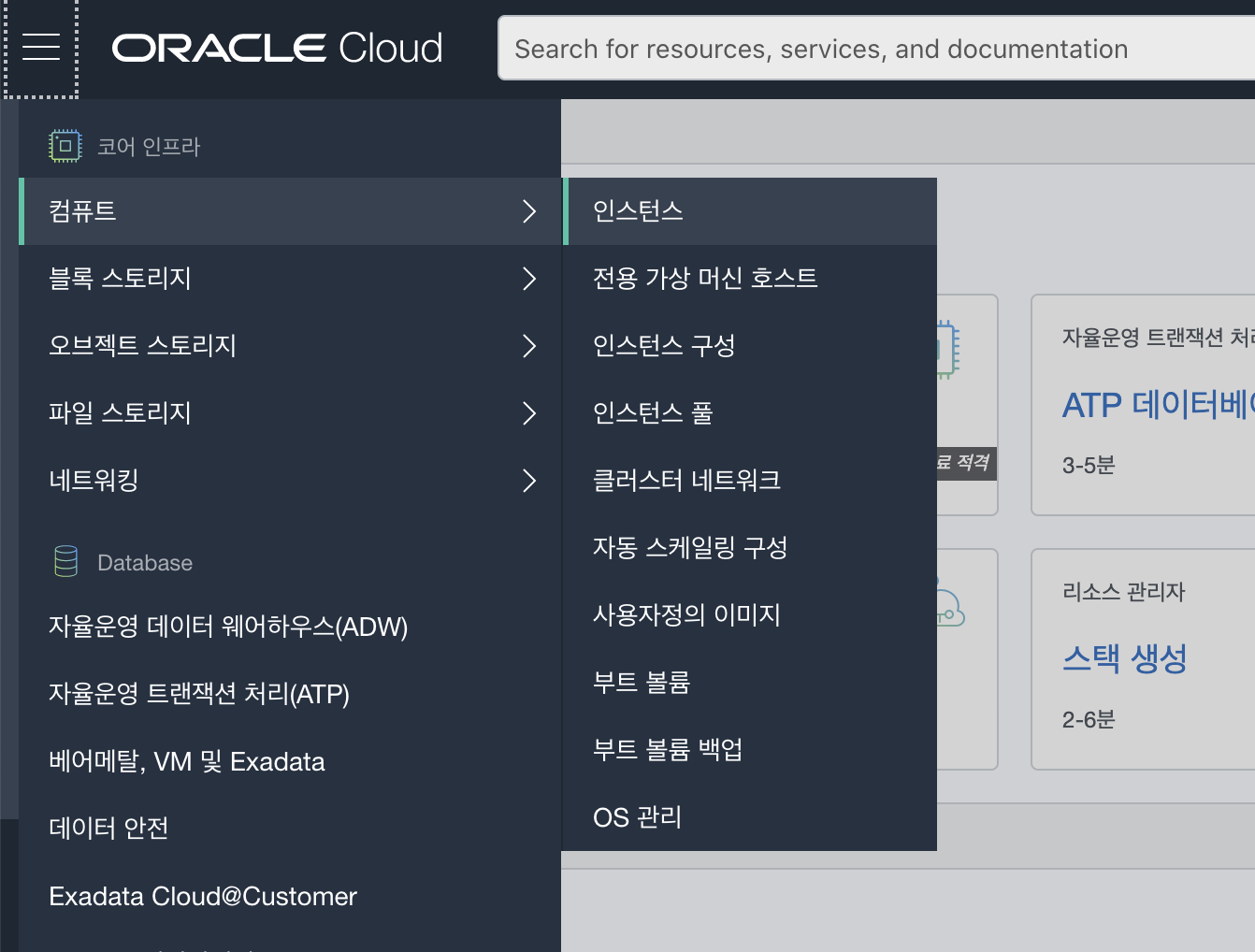Open Exadata Cloud@Customer menu item
The image size is (1255, 952).
pyautogui.click(x=290, y=896)
